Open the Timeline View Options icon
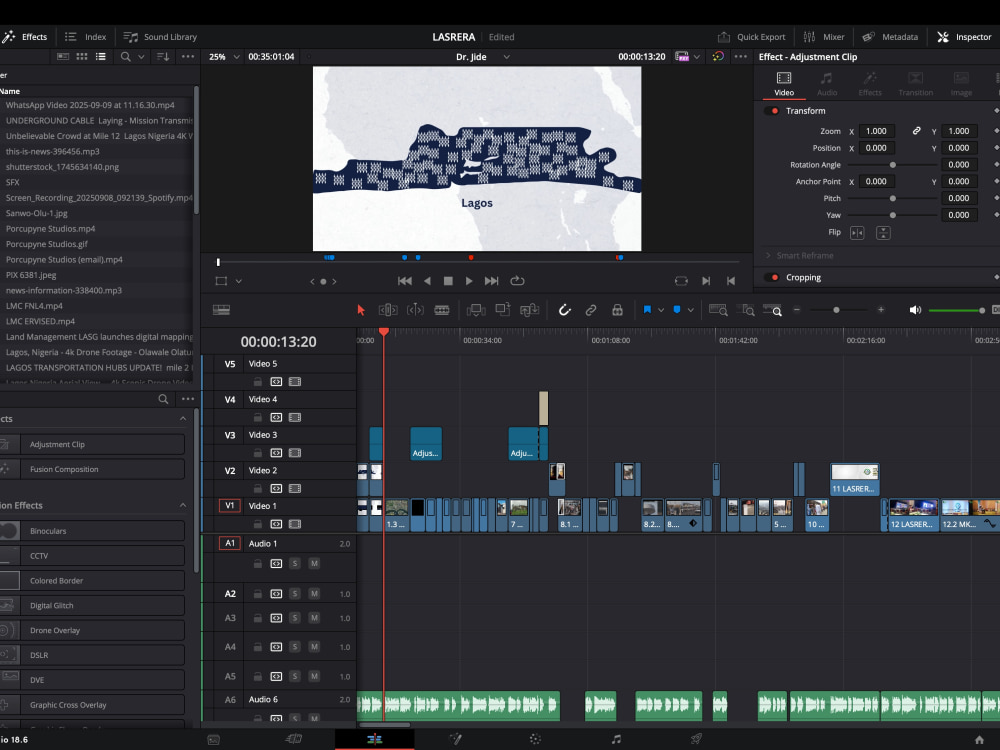Screen dimensions: 1000x750 (x=221, y=310)
